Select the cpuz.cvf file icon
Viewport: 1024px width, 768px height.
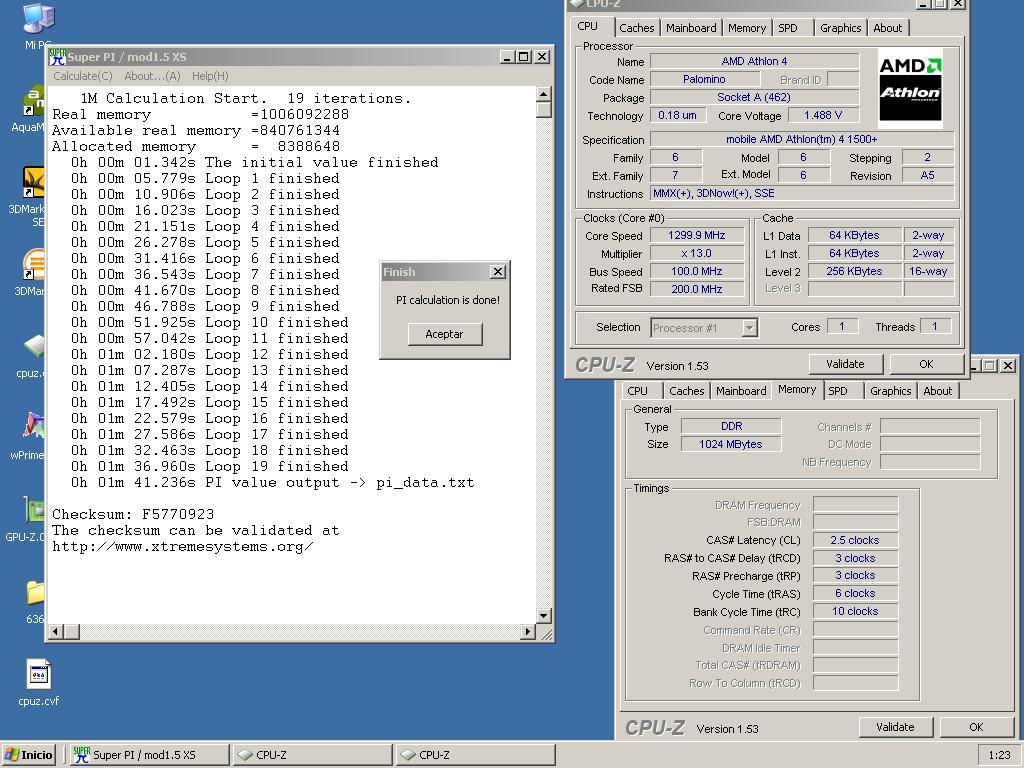tap(39, 673)
